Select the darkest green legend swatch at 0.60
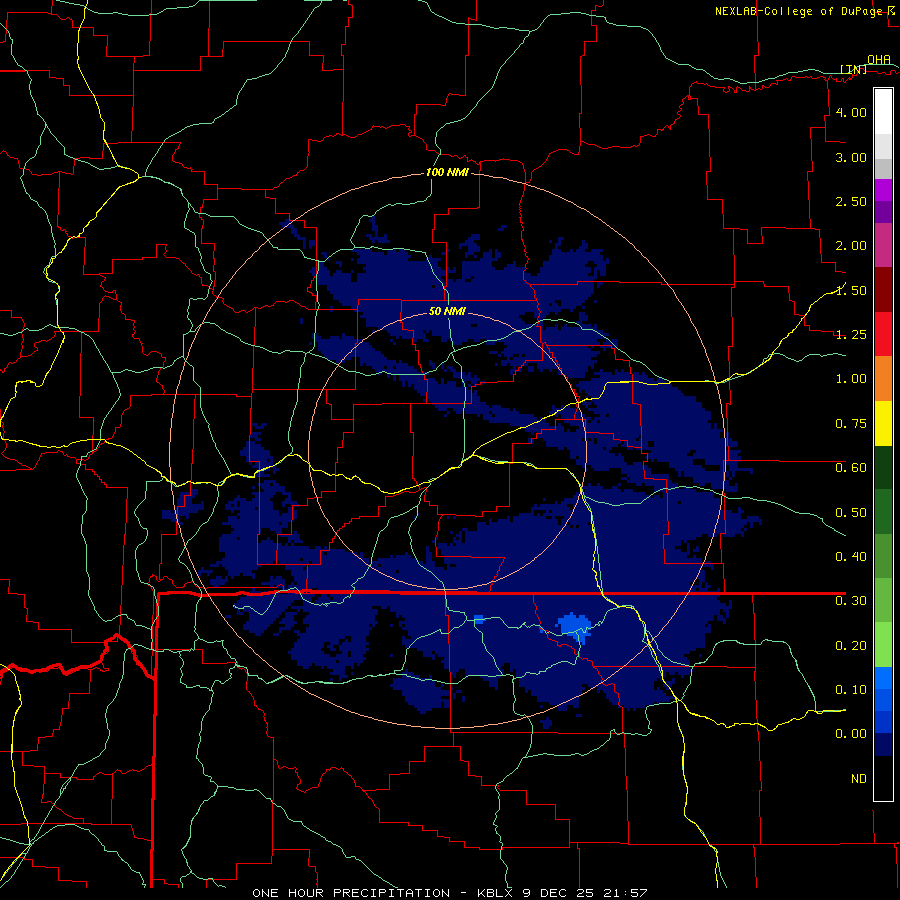This screenshot has width=900, height=900. coord(883,467)
